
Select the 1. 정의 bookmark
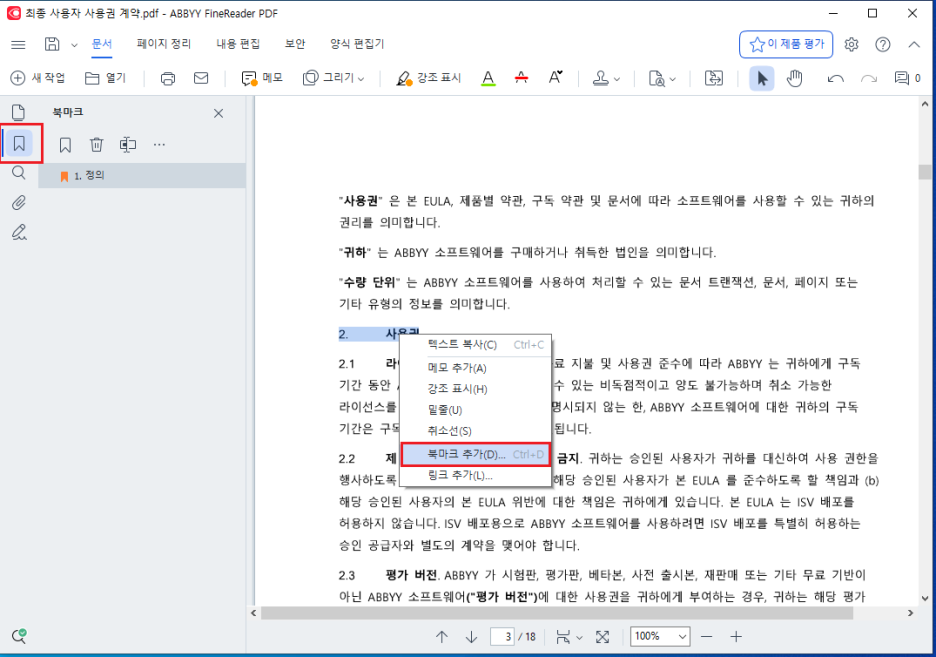(142, 176)
